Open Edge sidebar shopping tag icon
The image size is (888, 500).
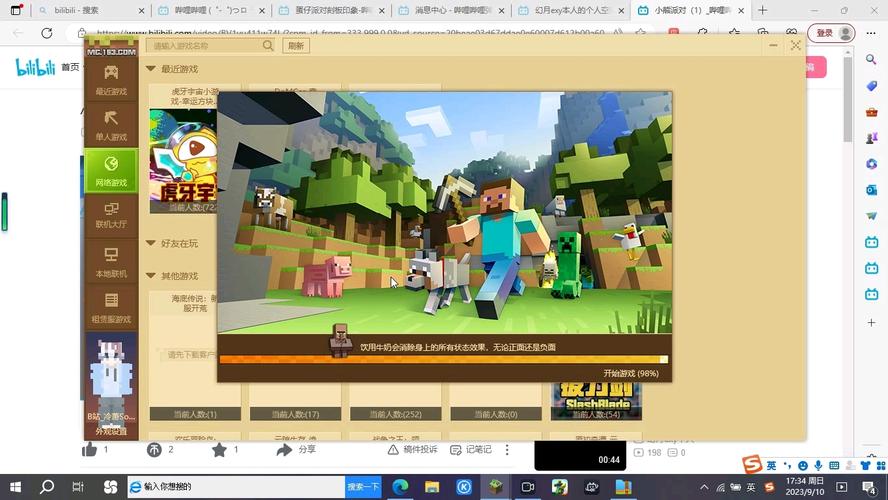click(x=871, y=86)
